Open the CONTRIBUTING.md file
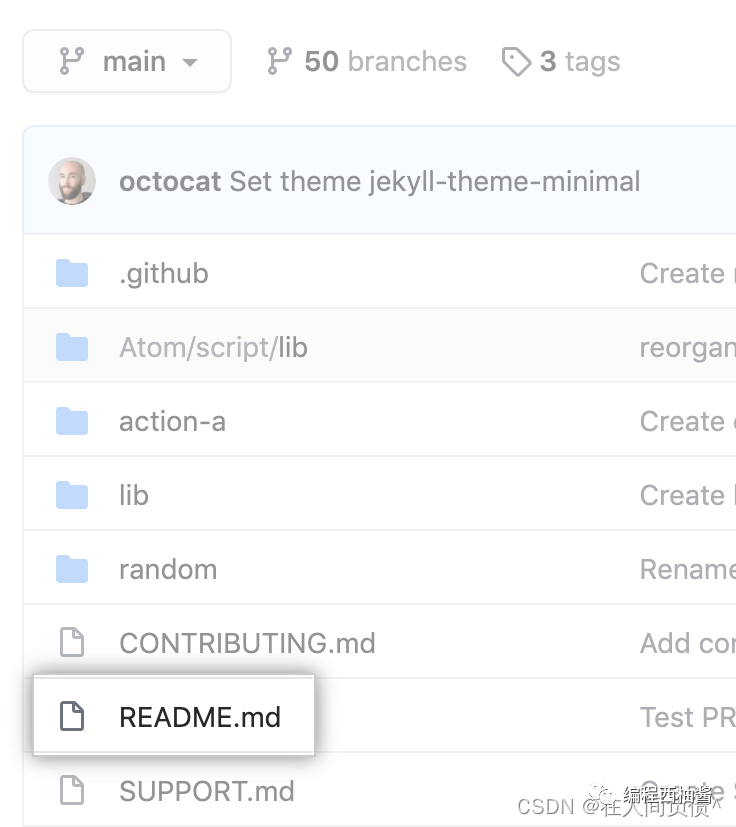Screen dimensions: 736x827 click(x=247, y=643)
